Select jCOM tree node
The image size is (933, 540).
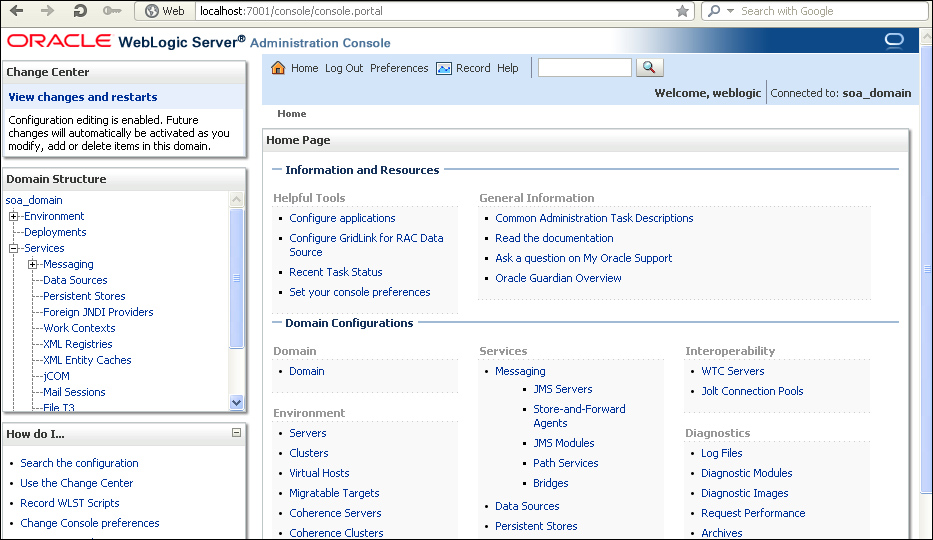(56, 376)
